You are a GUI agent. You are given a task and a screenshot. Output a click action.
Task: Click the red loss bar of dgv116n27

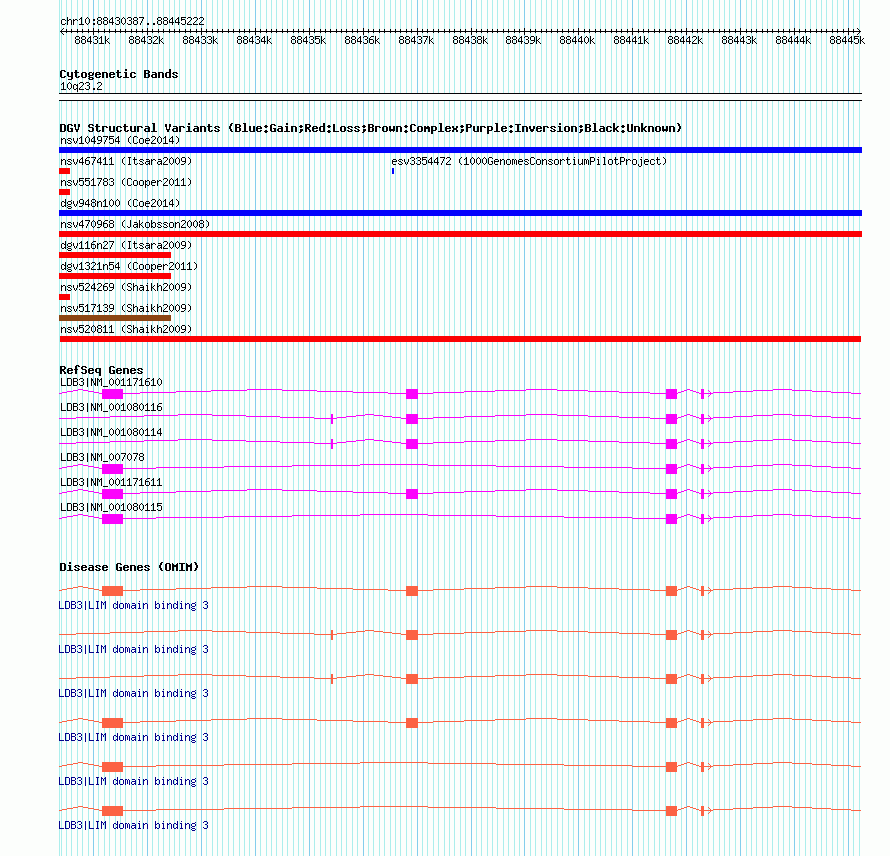pos(115,255)
